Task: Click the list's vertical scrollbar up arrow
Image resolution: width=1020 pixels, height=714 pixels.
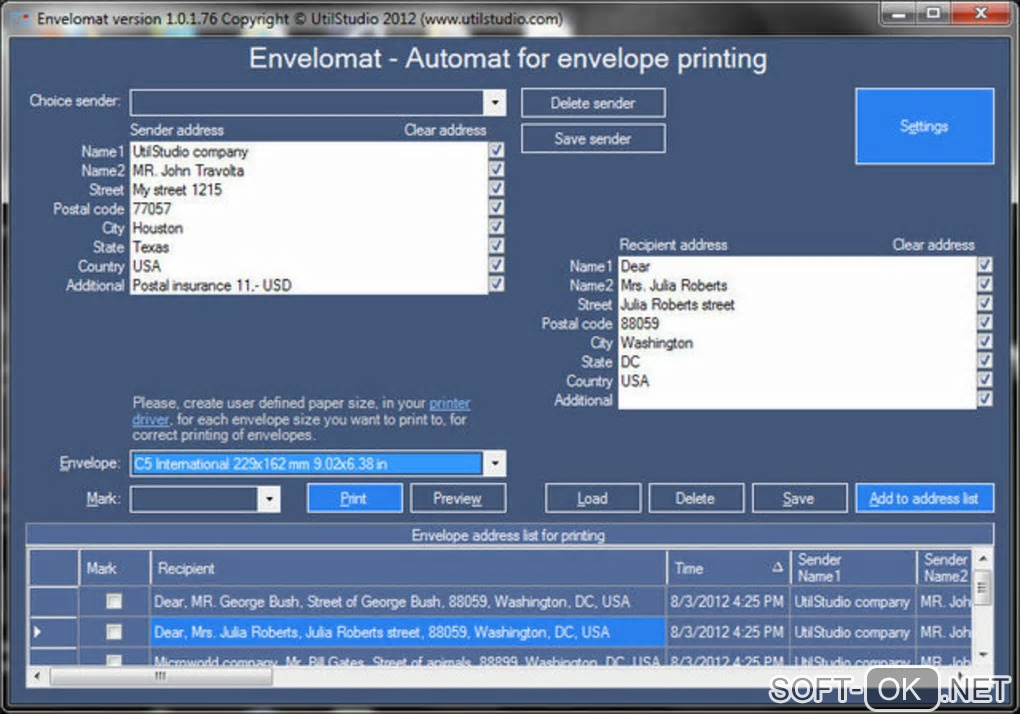Action: tap(983, 559)
